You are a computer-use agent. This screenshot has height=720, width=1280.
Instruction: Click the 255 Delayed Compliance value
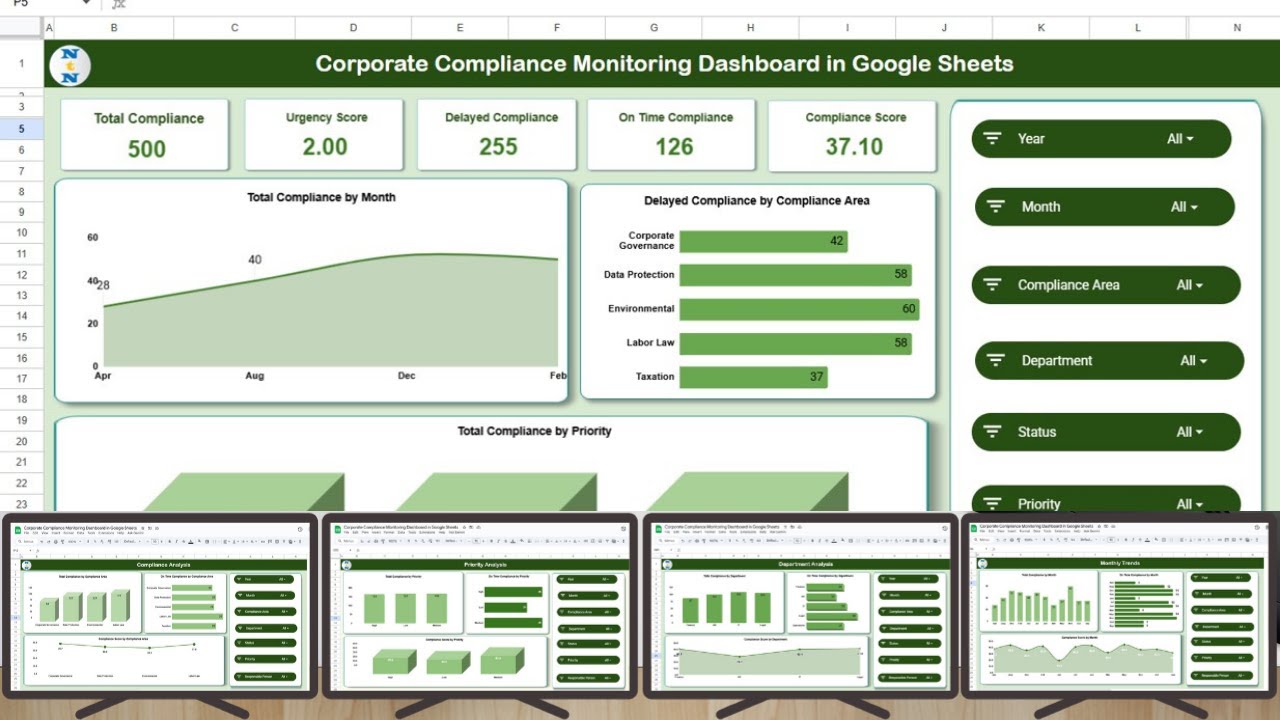pyautogui.click(x=498, y=147)
